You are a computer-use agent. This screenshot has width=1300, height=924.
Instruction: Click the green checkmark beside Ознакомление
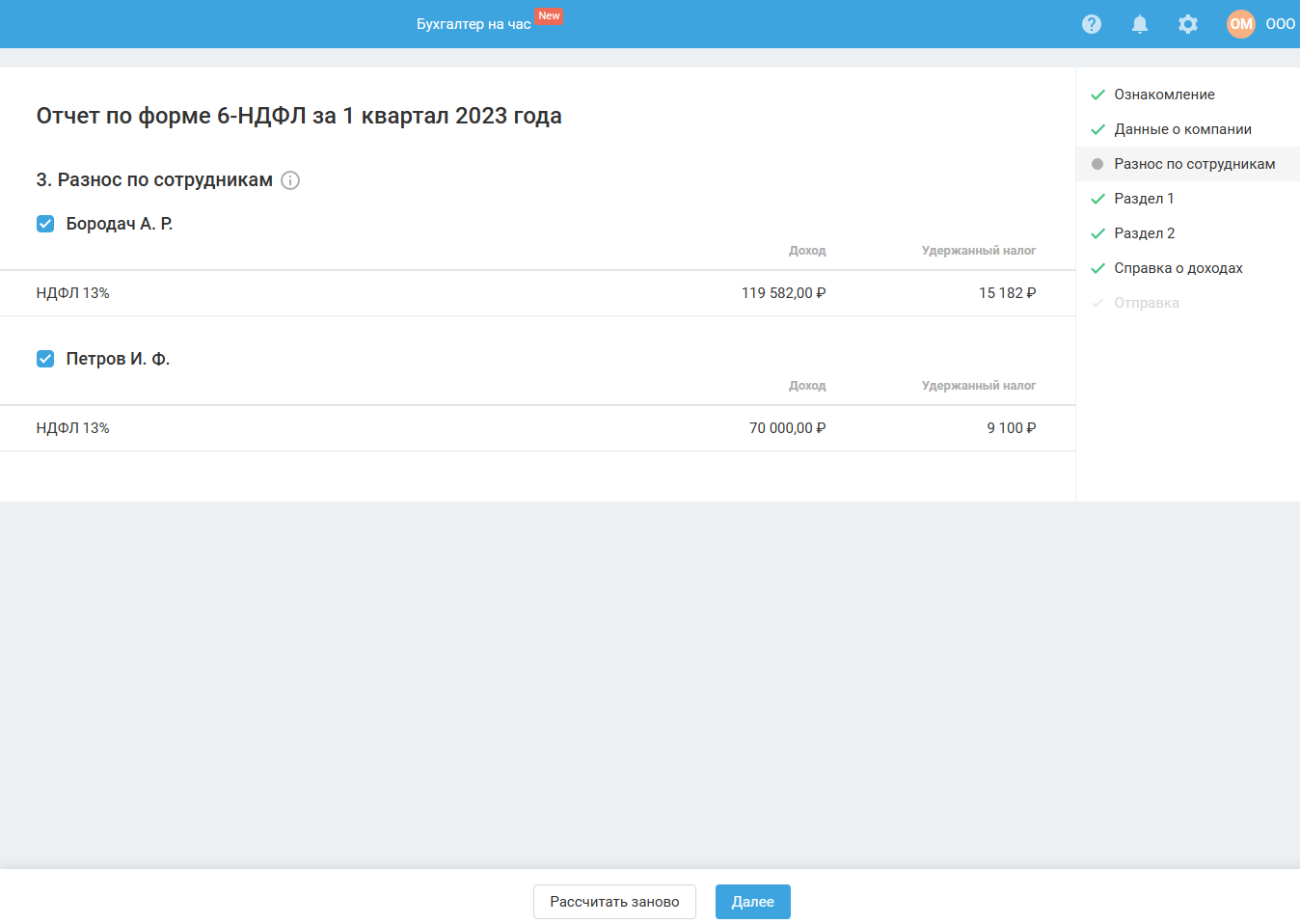coord(1097,95)
